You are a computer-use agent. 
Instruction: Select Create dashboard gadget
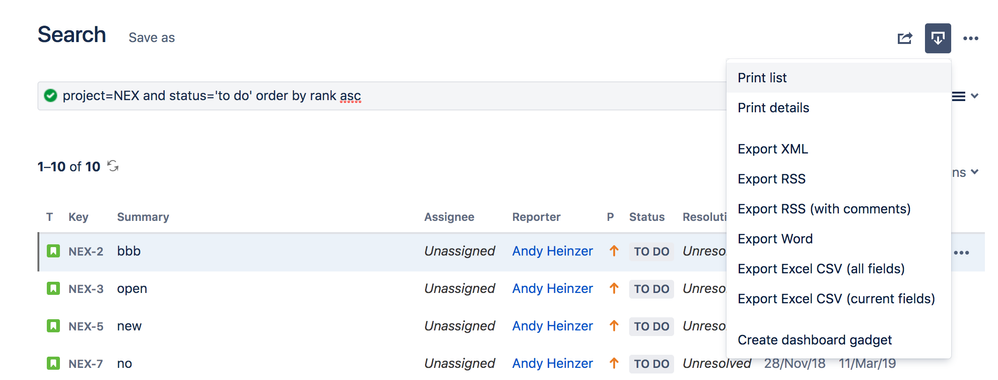coord(838,340)
